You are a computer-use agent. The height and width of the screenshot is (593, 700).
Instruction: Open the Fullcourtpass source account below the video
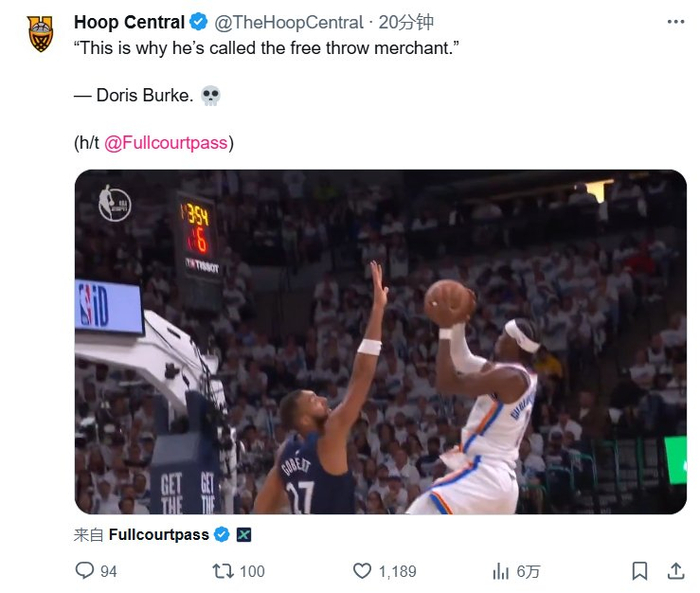click(159, 535)
